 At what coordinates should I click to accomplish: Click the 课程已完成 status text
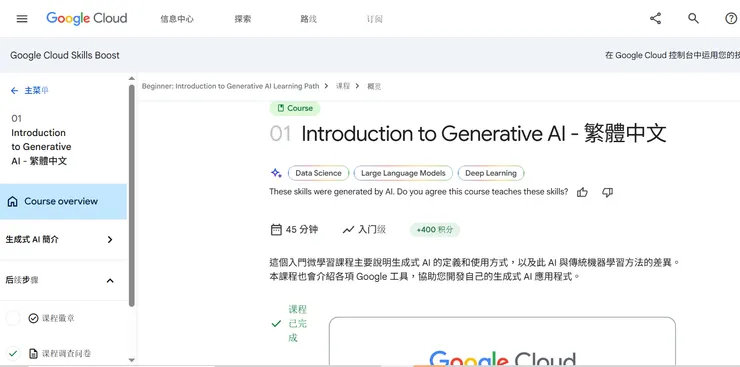(298, 324)
